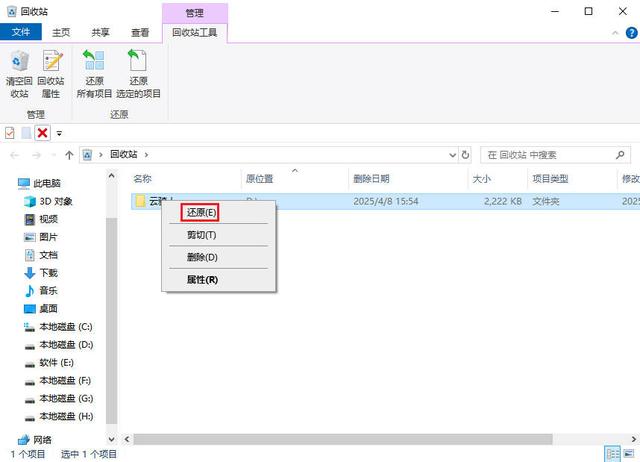640x462 pixels.
Task: Switch to the 共享 ribbon tab
Action: coord(100,33)
